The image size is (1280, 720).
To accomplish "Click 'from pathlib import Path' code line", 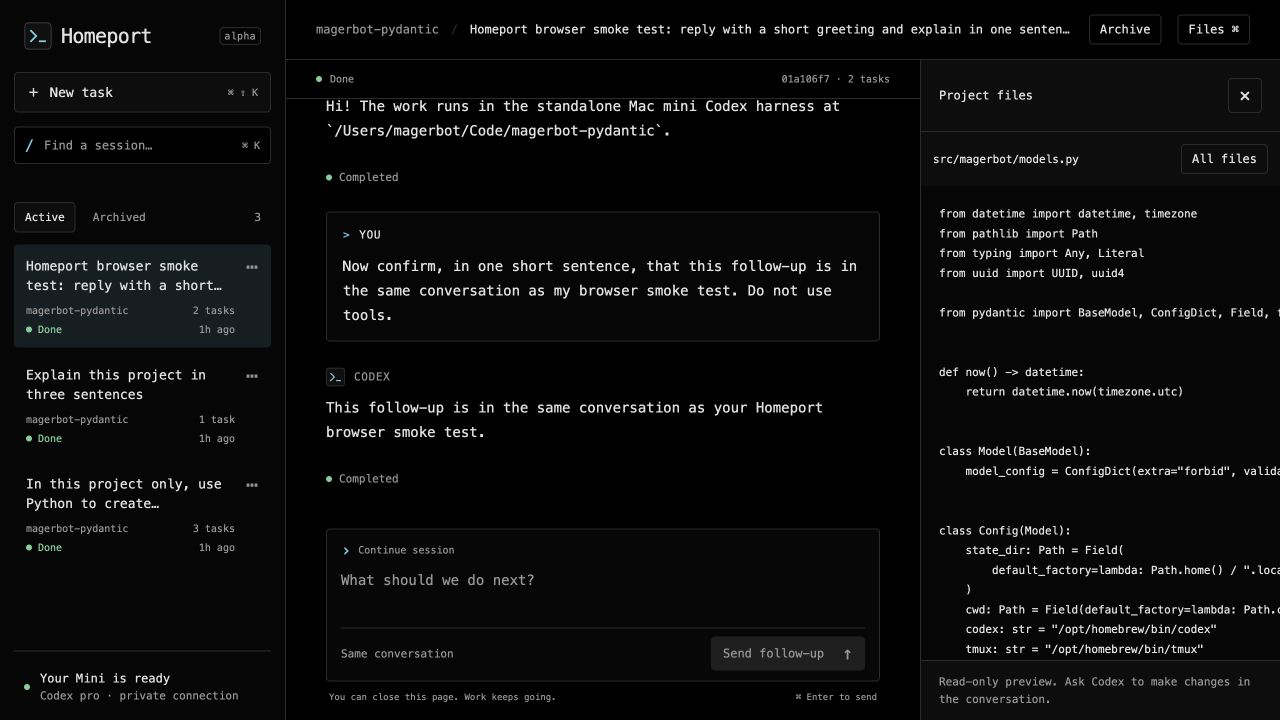I will point(1018,234).
